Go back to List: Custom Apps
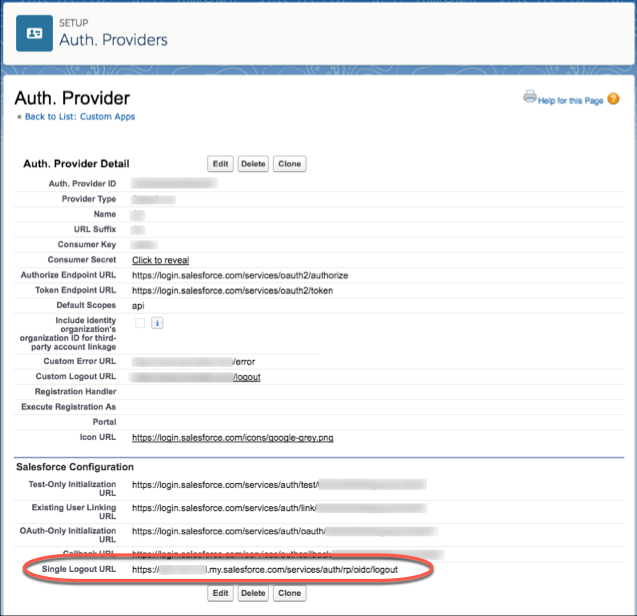The width and height of the screenshot is (637, 616). click(78, 117)
